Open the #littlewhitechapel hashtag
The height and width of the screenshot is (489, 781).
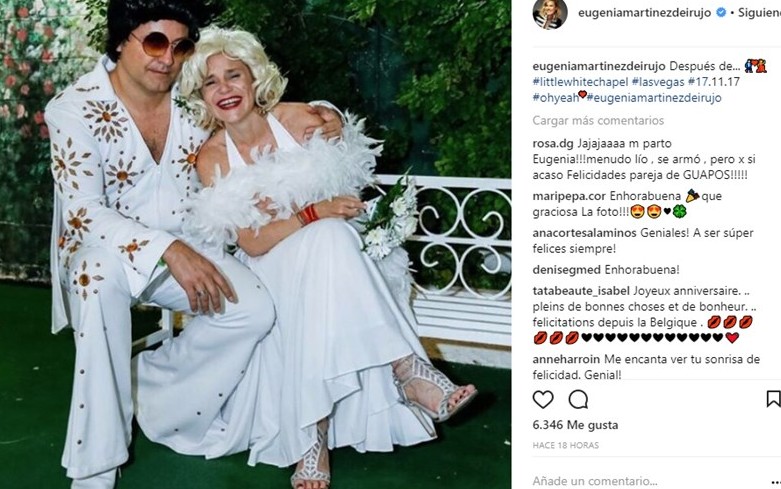tap(580, 82)
